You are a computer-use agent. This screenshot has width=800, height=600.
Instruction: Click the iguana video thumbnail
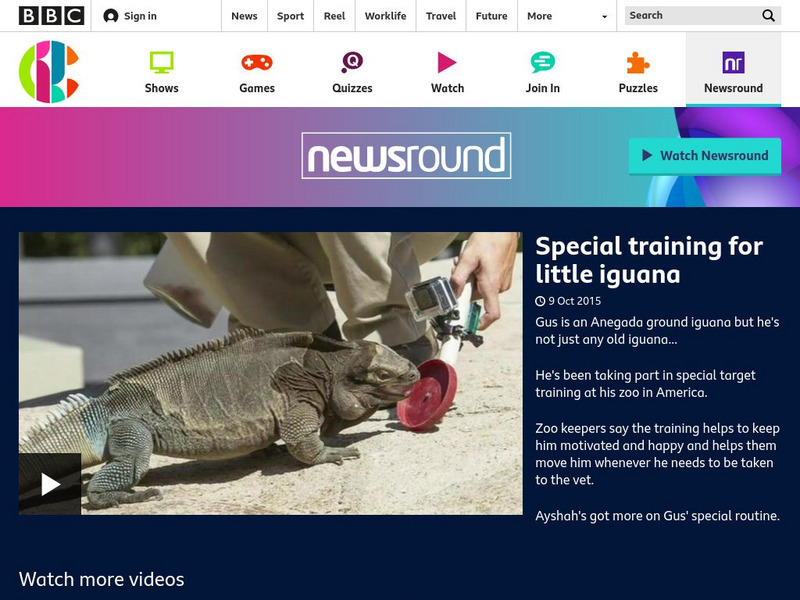click(x=270, y=373)
